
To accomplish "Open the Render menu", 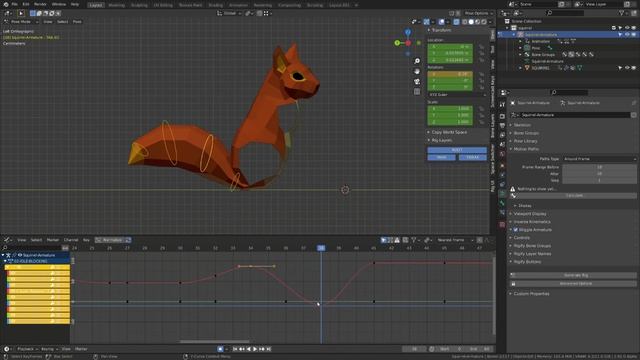I will pyautogui.click(x=40, y=4).
